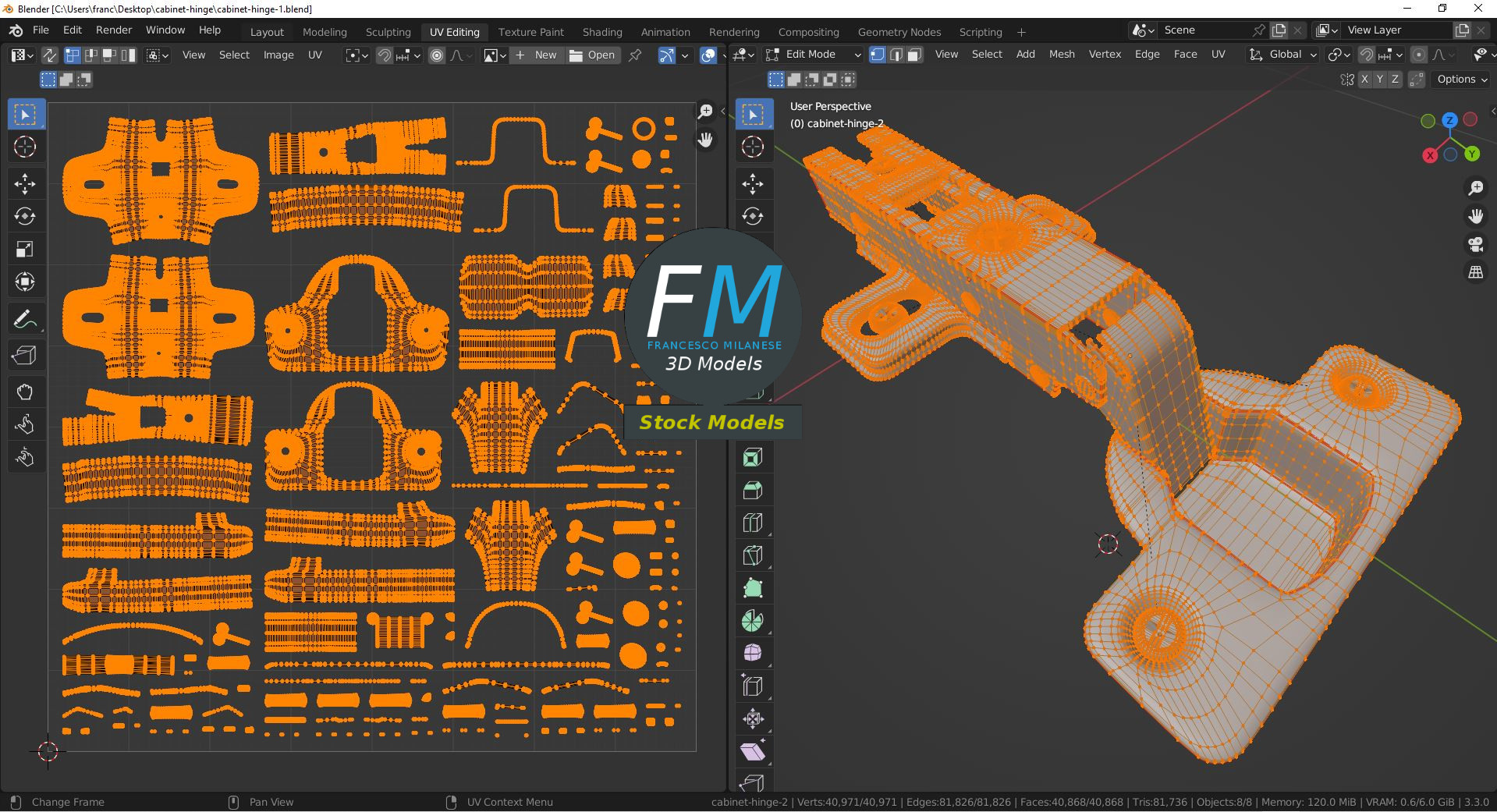The image size is (1497, 812).
Task: Switch to mesh vertex select mode
Action: click(878, 55)
